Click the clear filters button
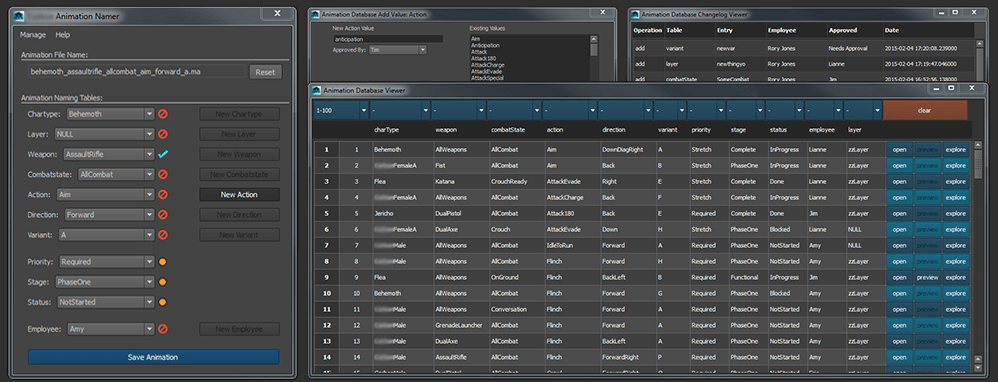Image resolution: width=998 pixels, height=382 pixels. click(925, 110)
